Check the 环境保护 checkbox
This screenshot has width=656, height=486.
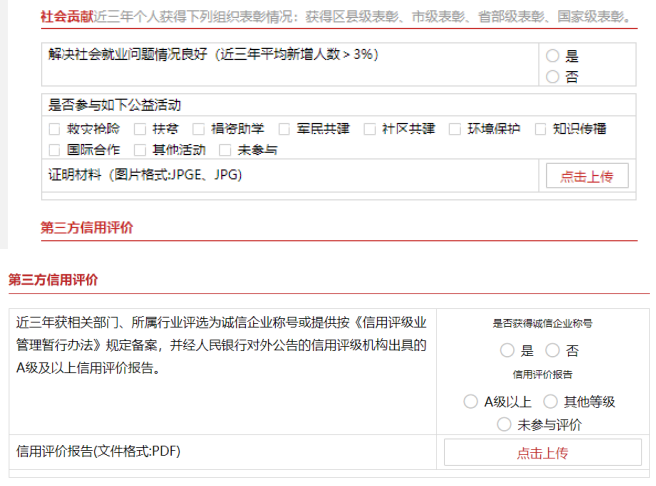[x=456, y=129]
